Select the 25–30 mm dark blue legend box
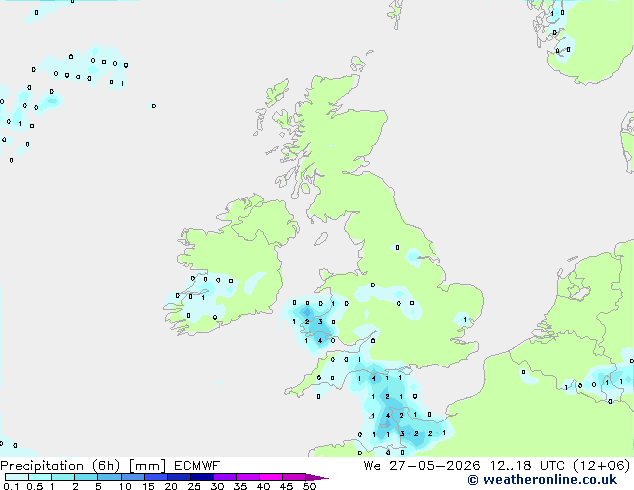 pos(202,477)
